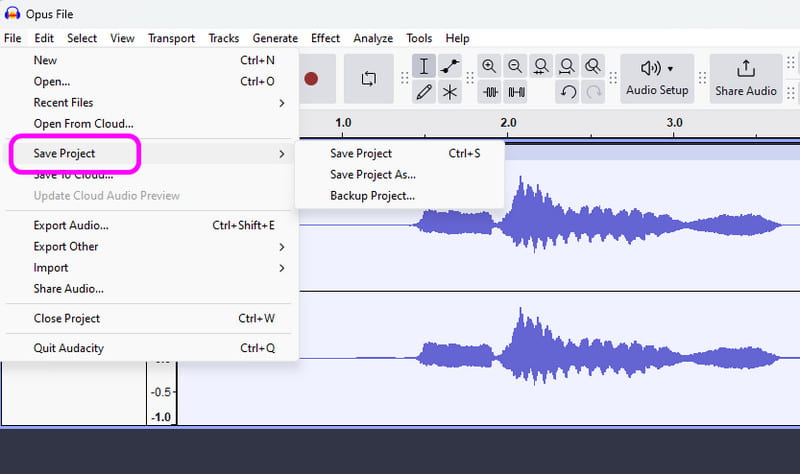
Task: Choose Quit Audacity menu item
Action: tap(149, 348)
